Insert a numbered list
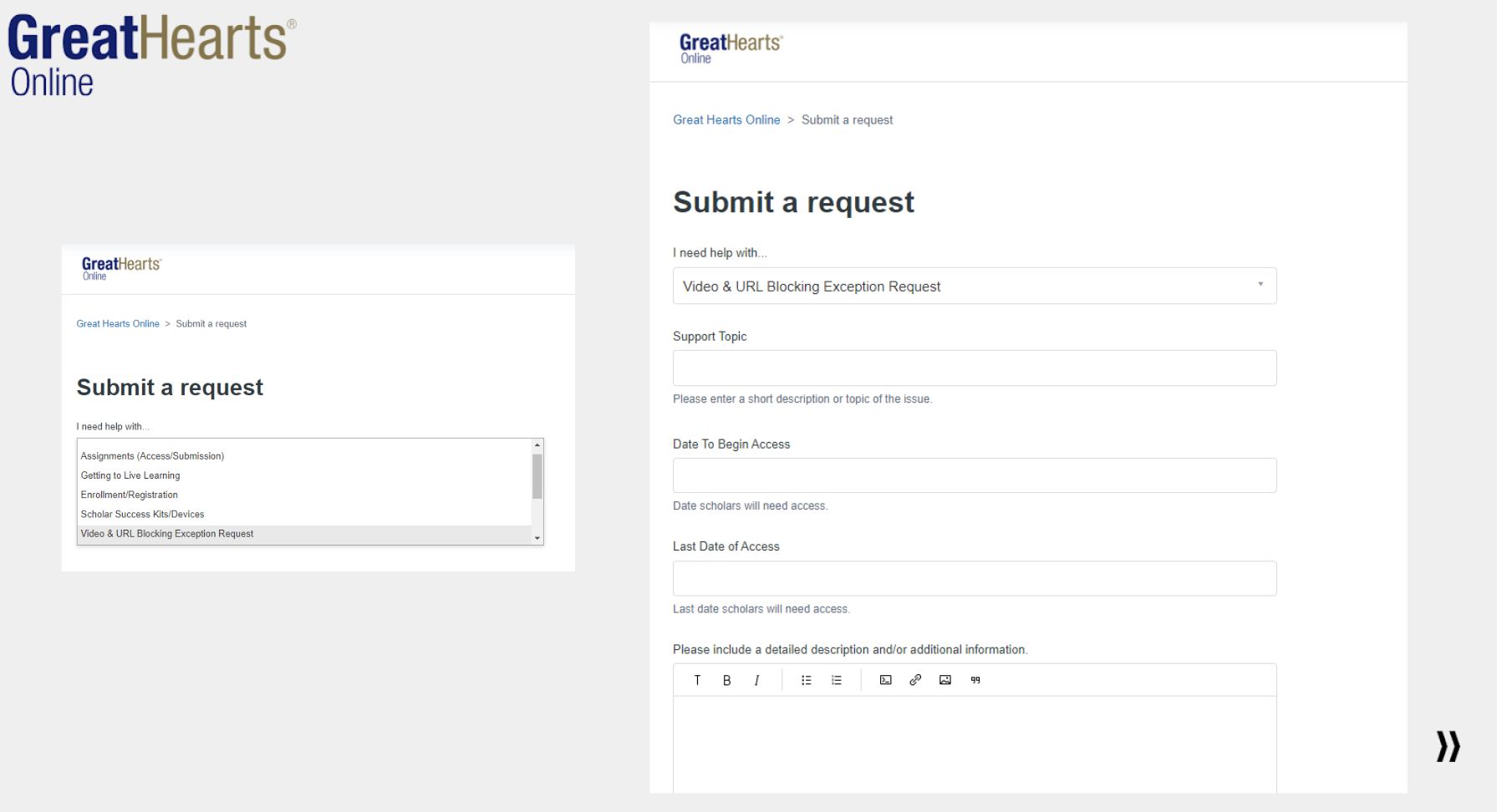 pos(837,680)
